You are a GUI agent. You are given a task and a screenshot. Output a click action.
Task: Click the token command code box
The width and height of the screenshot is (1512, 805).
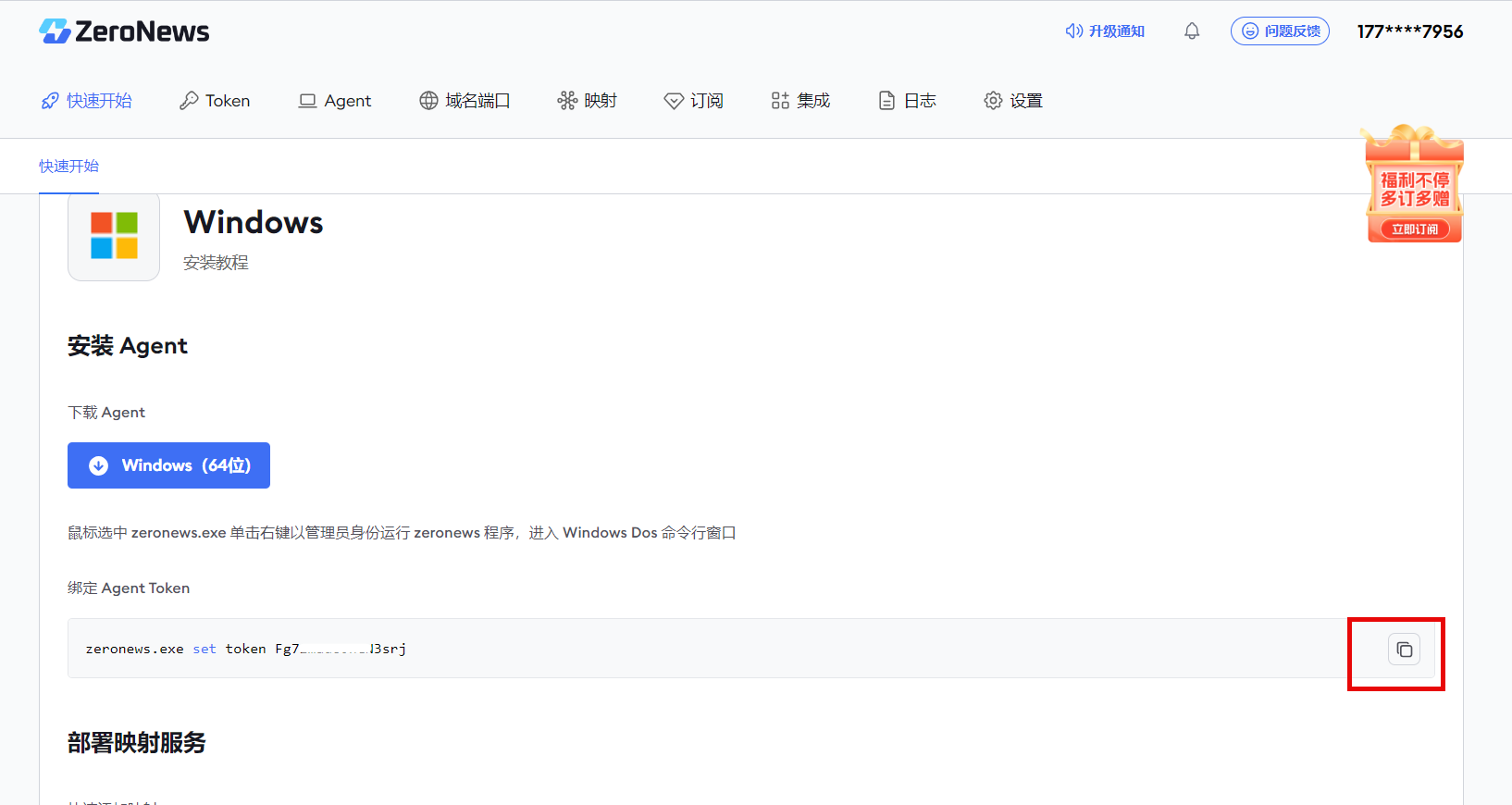click(x=751, y=649)
